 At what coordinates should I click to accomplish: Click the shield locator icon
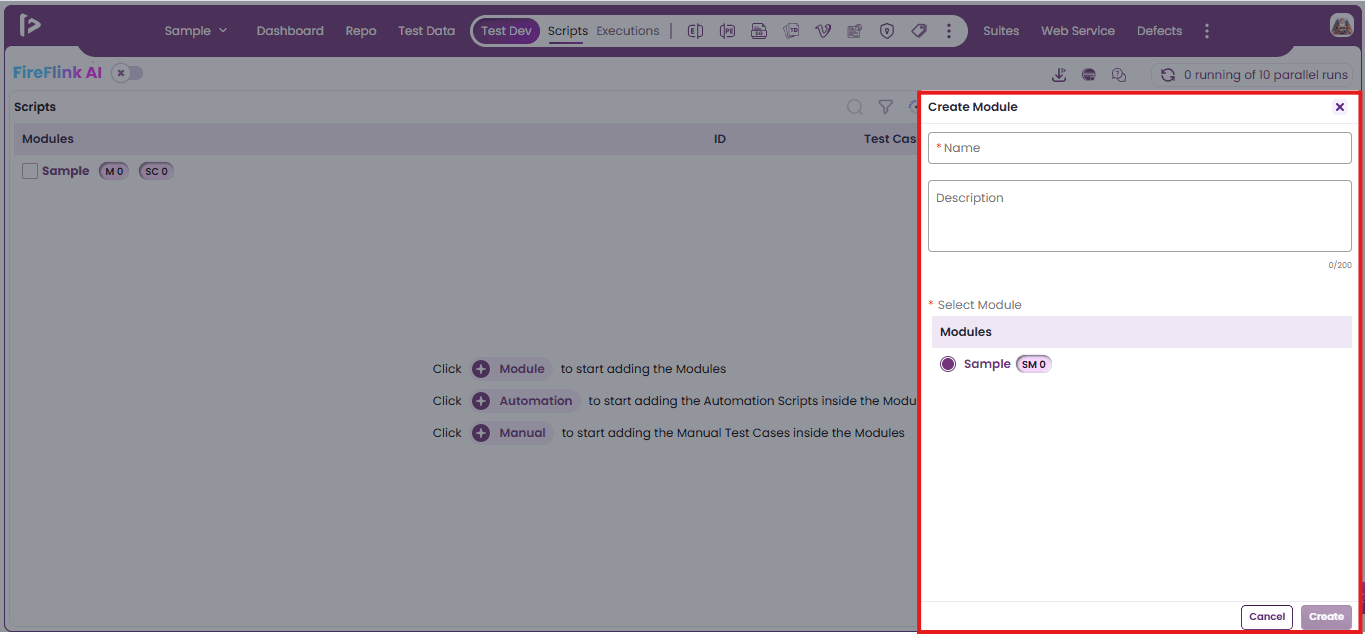(887, 31)
